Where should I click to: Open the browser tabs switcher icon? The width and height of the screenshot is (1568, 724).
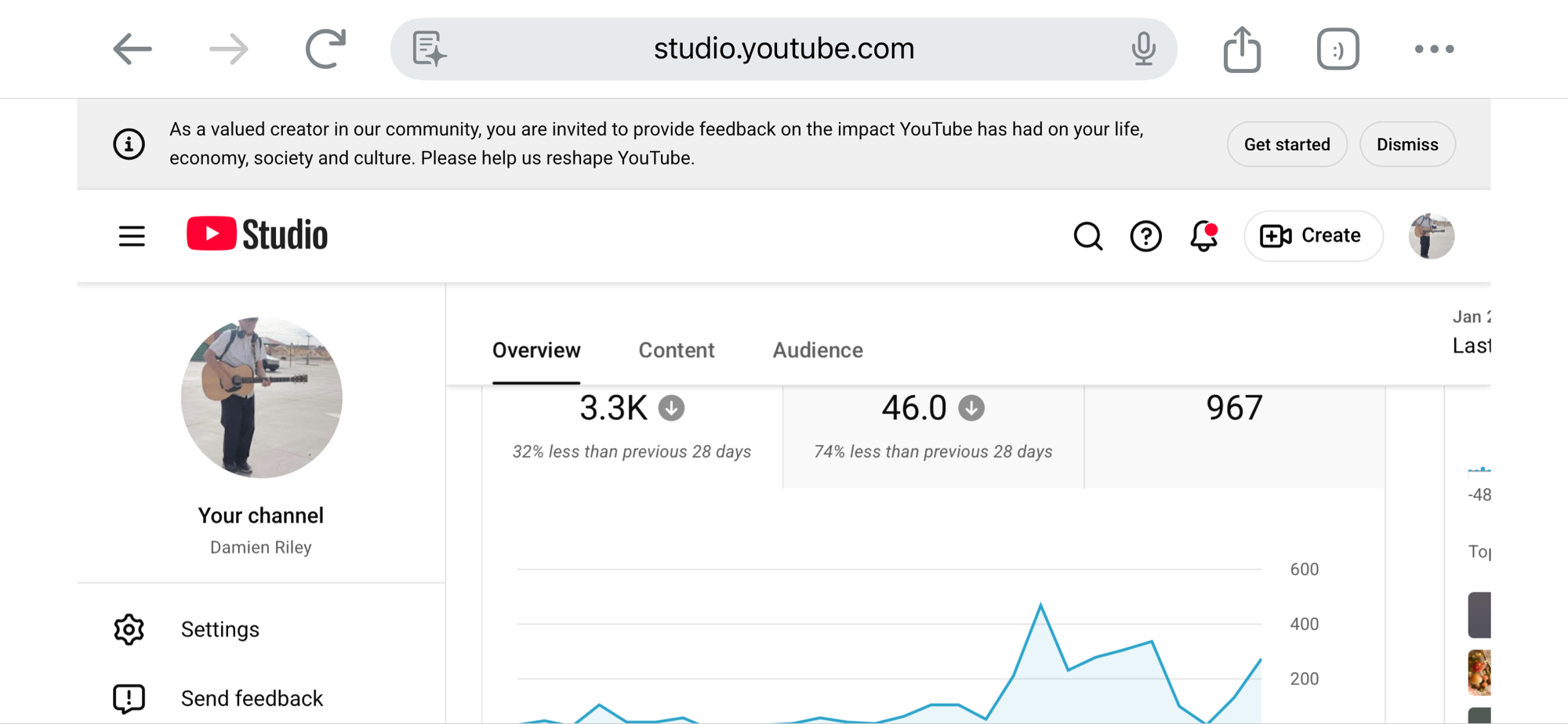(x=1338, y=49)
